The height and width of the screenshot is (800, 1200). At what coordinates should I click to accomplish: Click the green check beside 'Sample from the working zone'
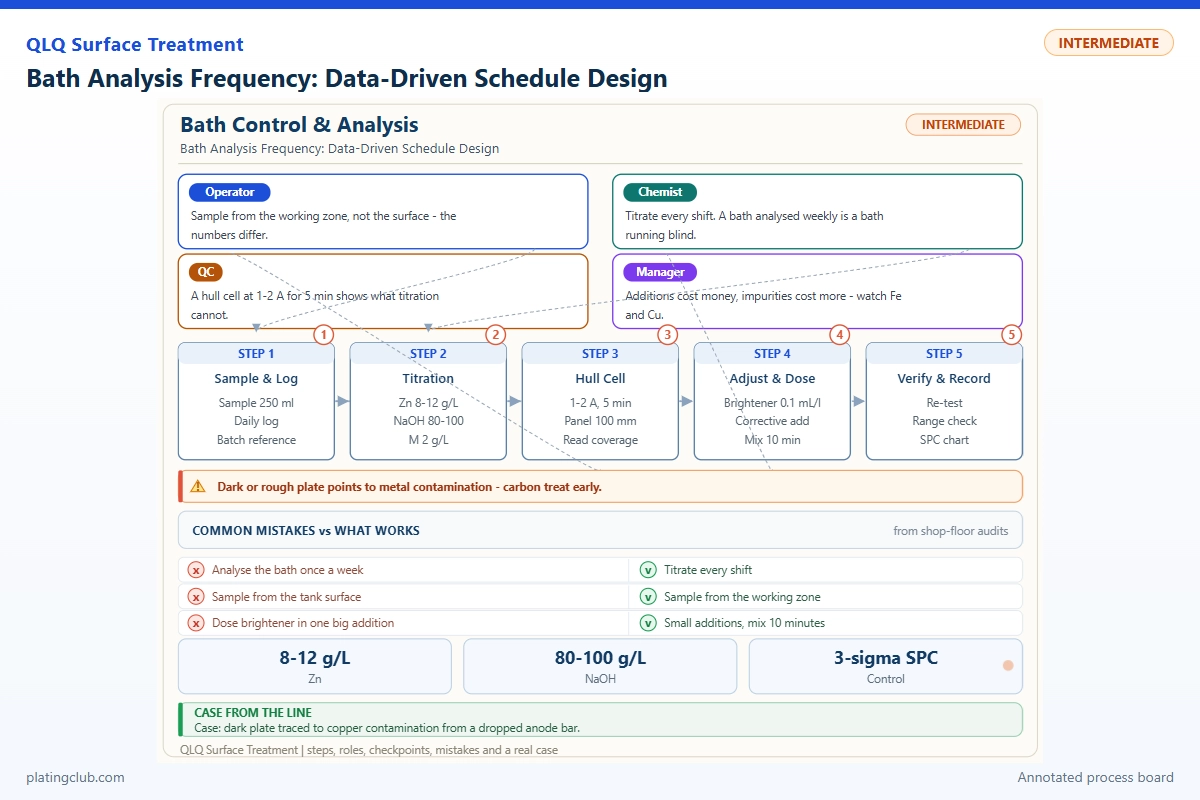tap(648, 597)
